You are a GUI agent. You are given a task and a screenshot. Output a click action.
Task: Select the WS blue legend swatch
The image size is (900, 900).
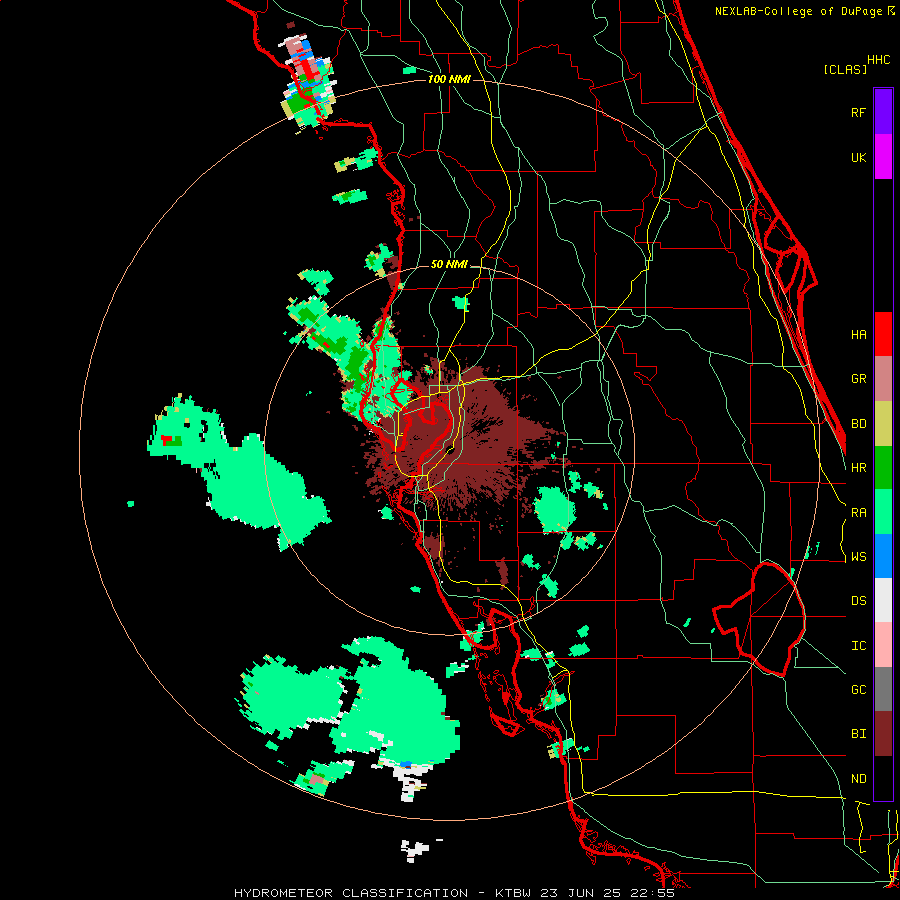[x=883, y=556]
